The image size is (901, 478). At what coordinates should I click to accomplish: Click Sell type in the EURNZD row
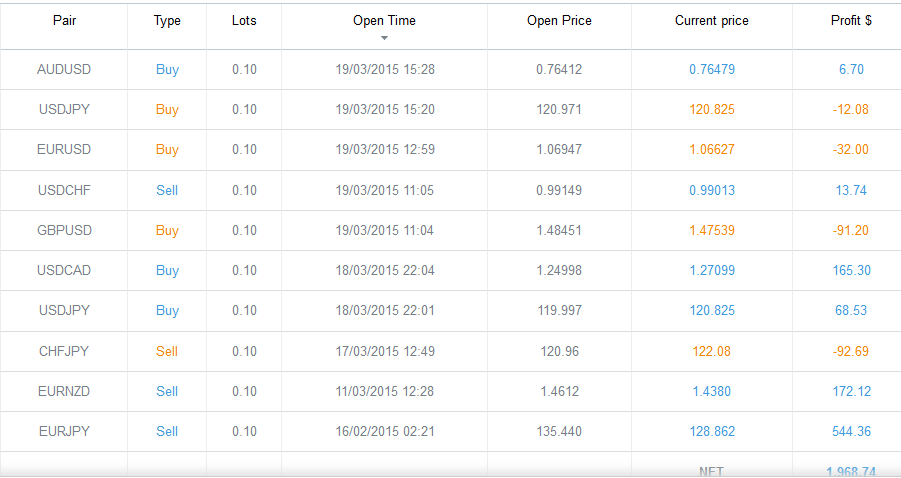click(x=167, y=391)
